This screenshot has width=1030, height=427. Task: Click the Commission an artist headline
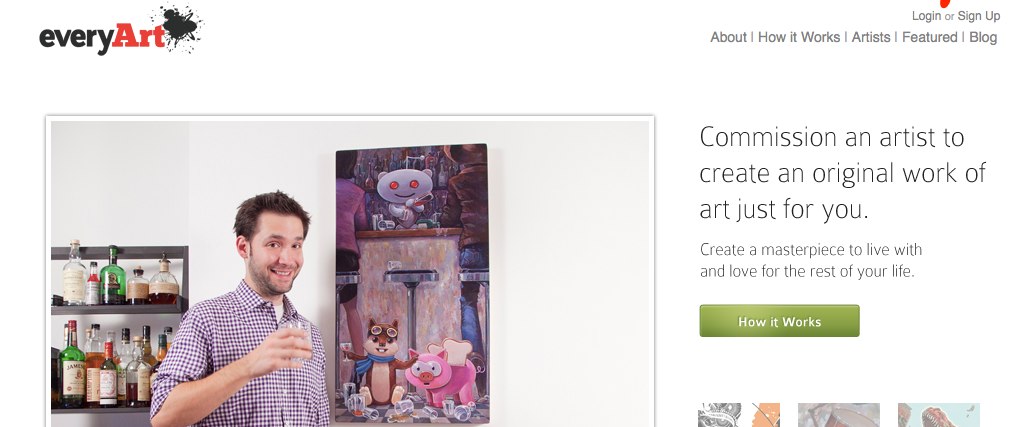[843, 173]
